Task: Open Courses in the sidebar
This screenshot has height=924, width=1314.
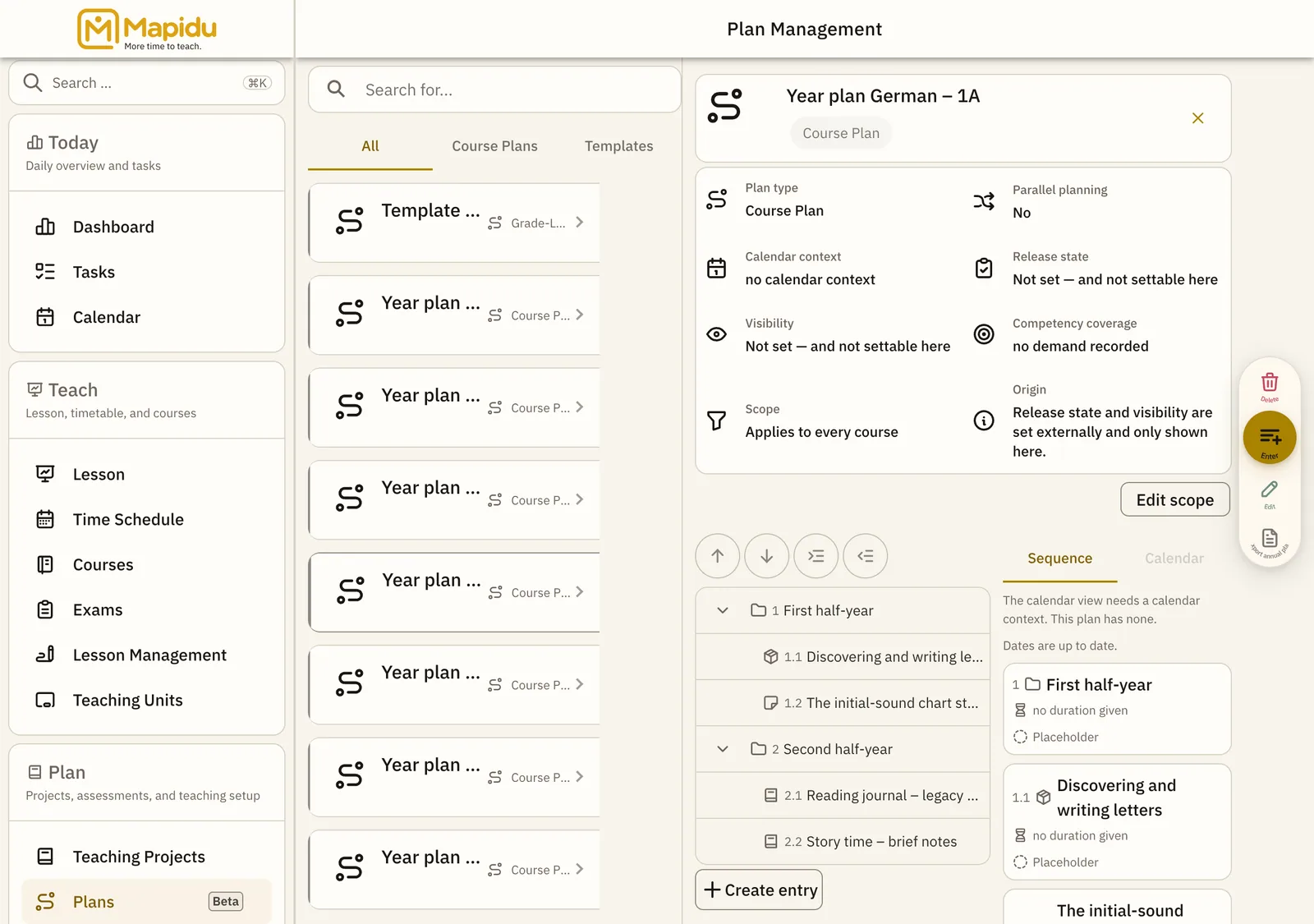Action: click(x=147, y=564)
